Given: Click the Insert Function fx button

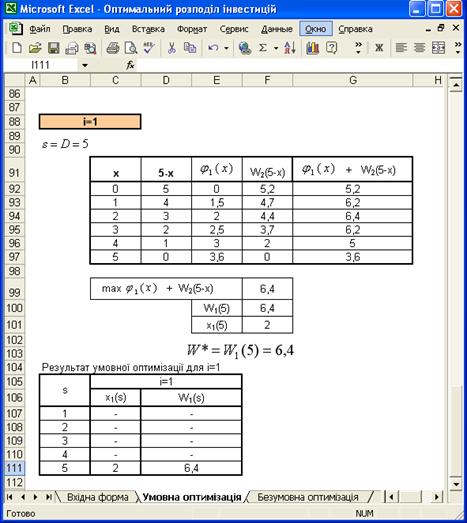Looking at the screenshot, I should click(x=130, y=65).
